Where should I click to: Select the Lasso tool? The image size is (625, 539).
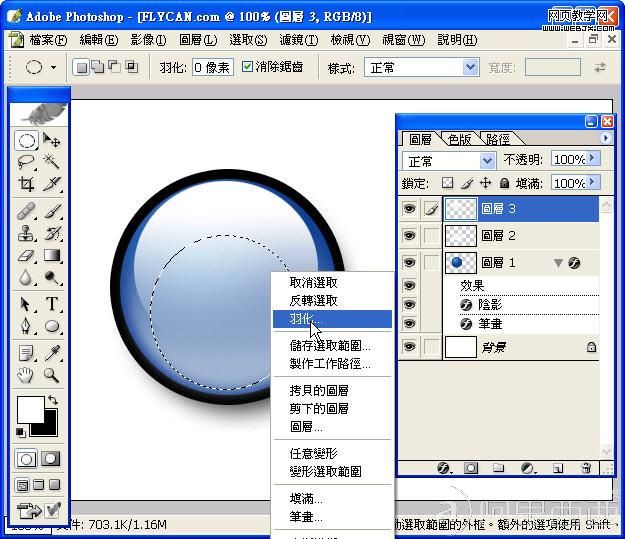coord(26,162)
